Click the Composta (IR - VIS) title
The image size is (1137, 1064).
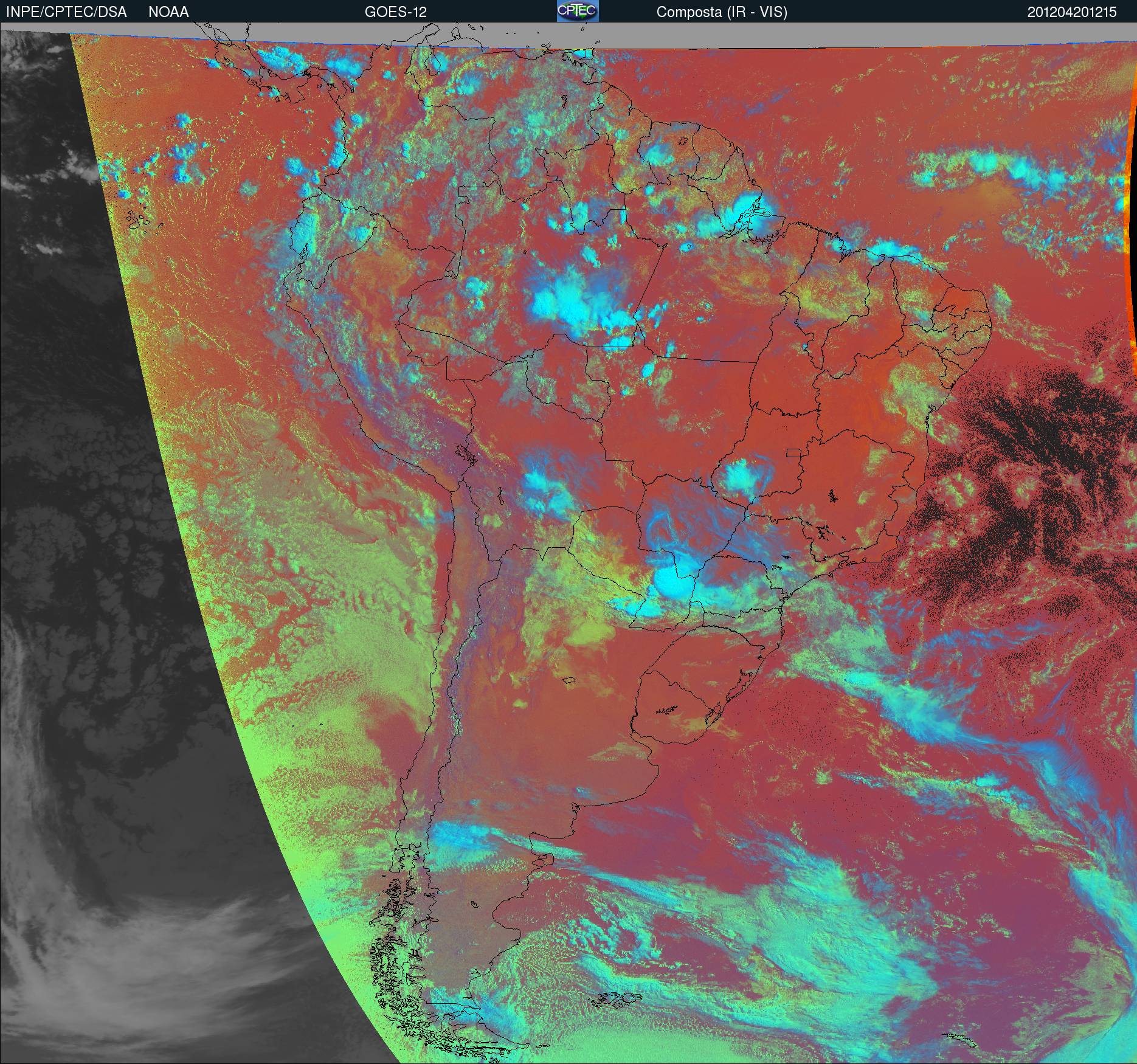click(x=722, y=13)
